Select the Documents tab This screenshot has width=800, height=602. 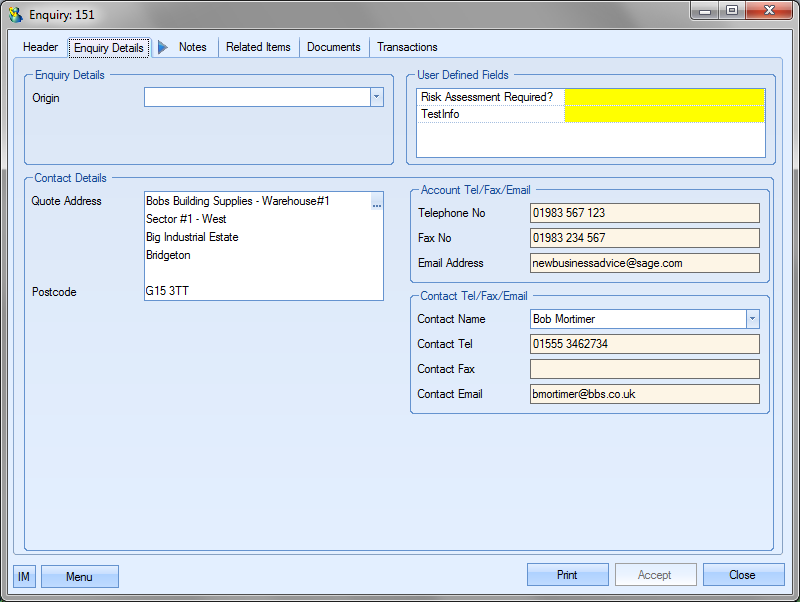(333, 47)
